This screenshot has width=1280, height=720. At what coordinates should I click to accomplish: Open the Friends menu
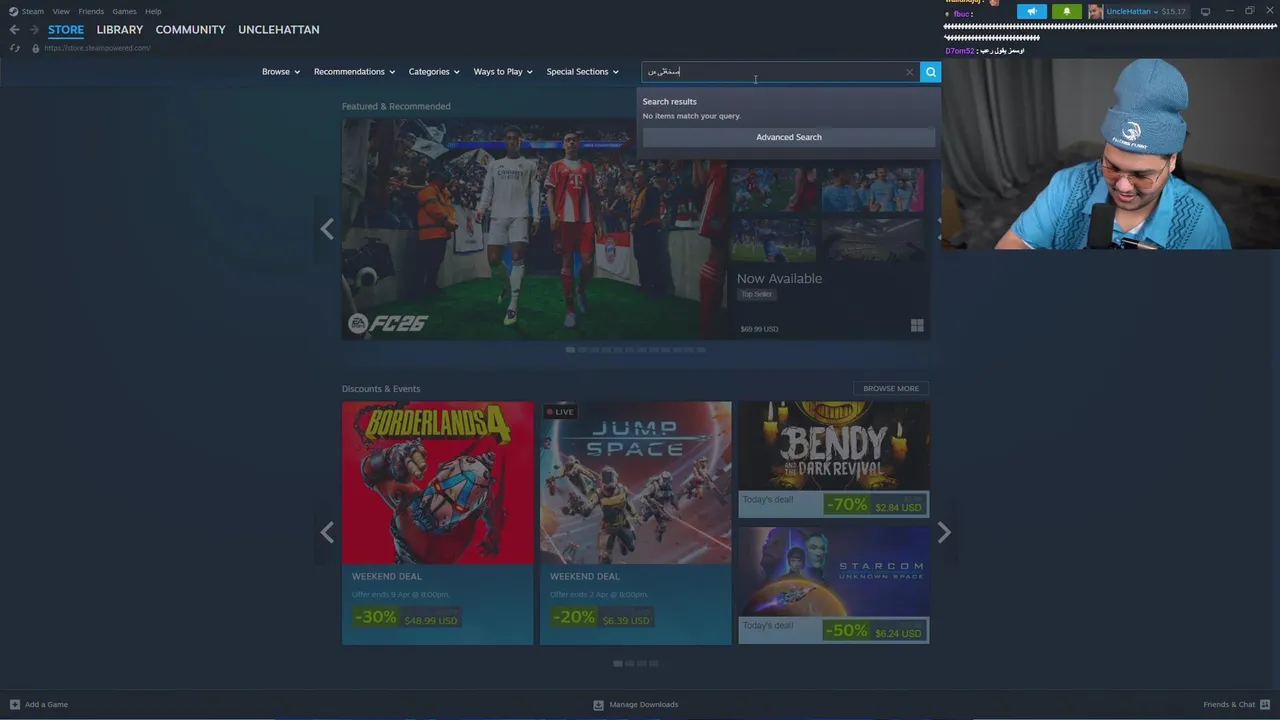click(x=91, y=12)
